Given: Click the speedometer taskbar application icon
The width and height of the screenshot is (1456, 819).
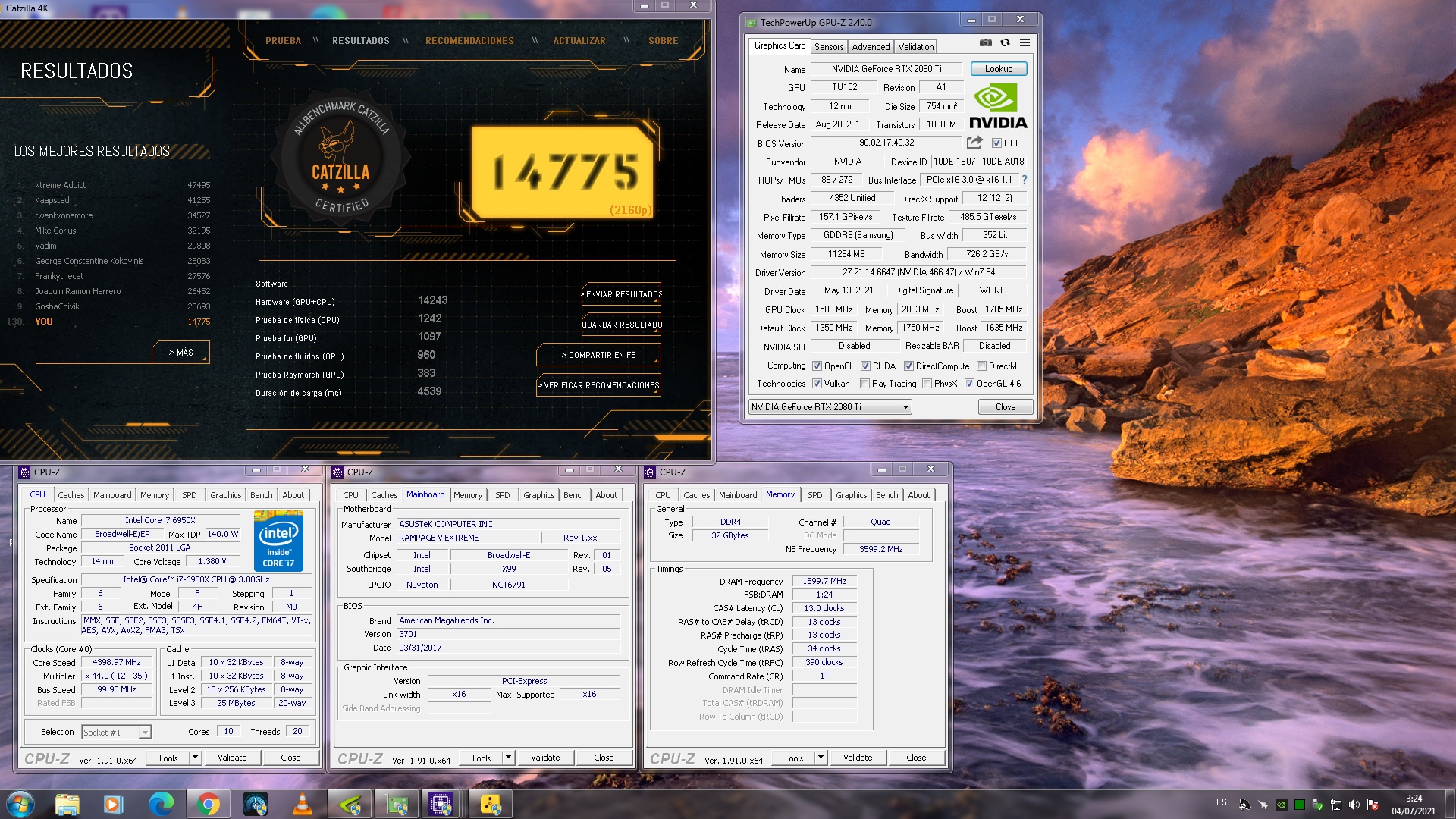Looking at the screenshot, I should pos(255,804).
